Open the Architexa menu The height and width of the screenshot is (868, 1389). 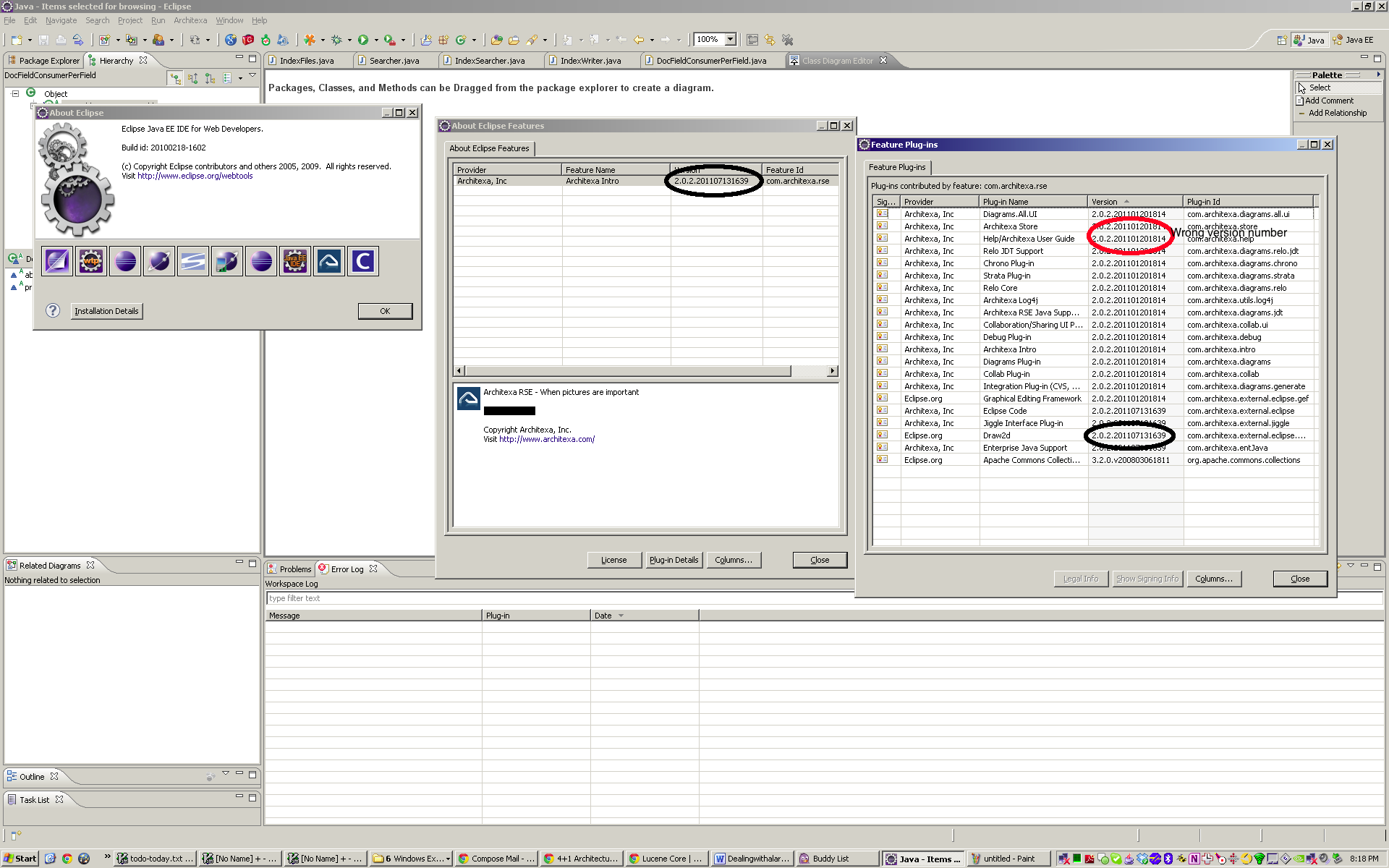pyautogui.click(x=190, y=20)
